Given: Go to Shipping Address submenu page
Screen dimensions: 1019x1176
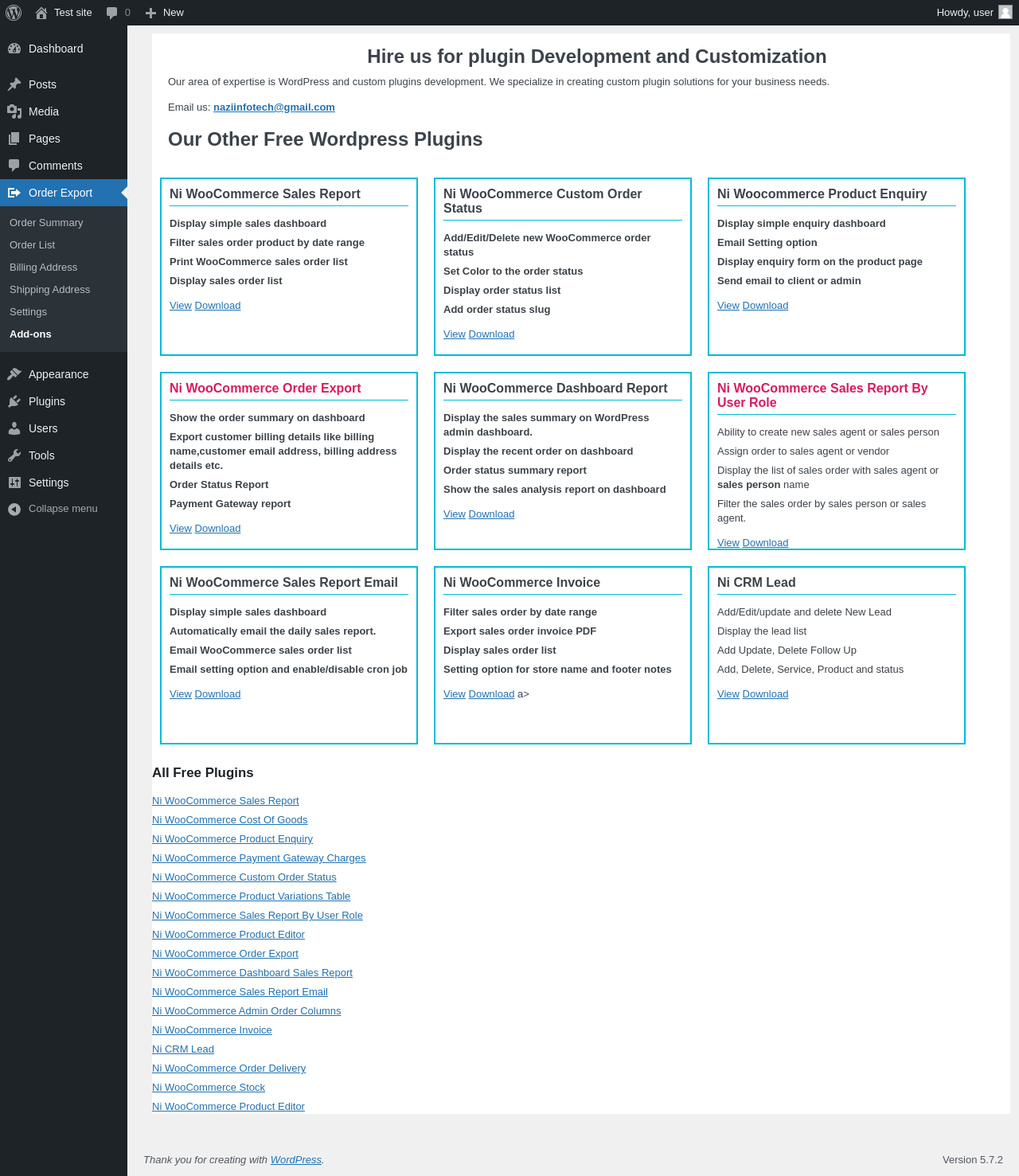Looking at the screenshot, I should click(x=50, y=290).
